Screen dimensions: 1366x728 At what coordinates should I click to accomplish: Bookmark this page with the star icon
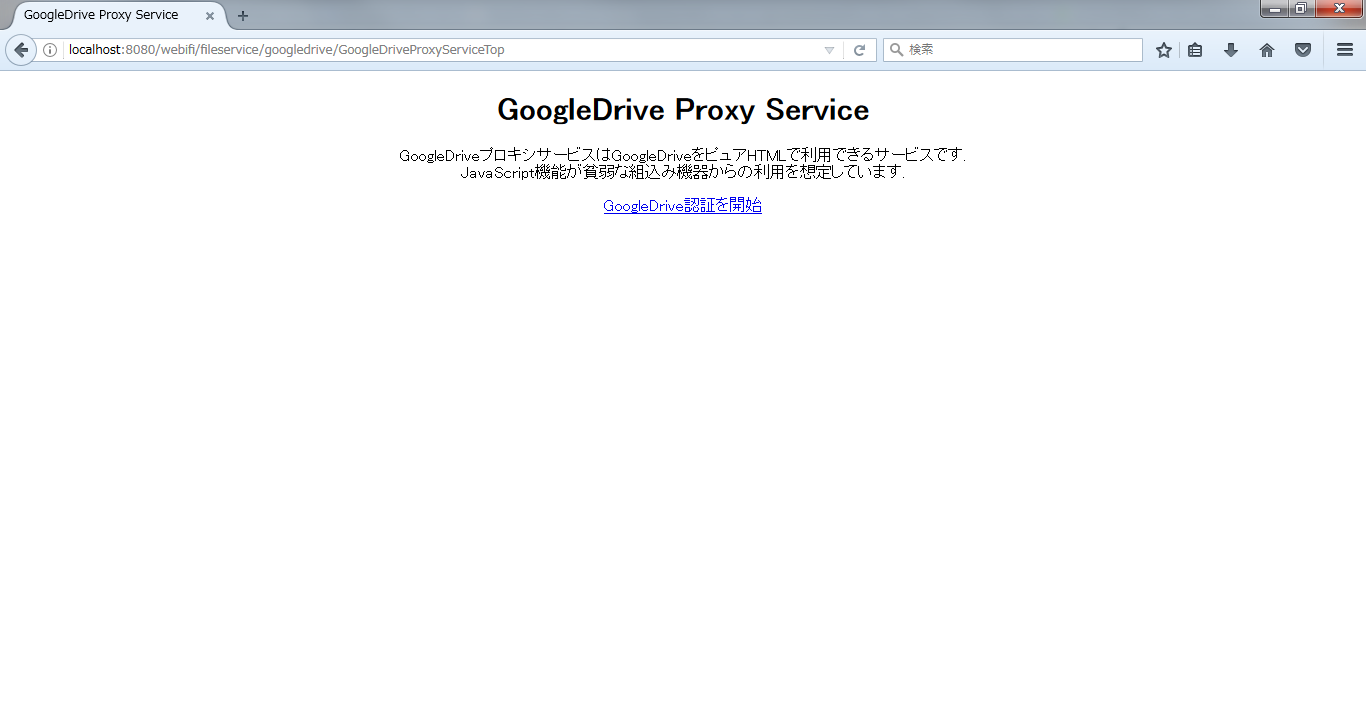[1164, 50]
